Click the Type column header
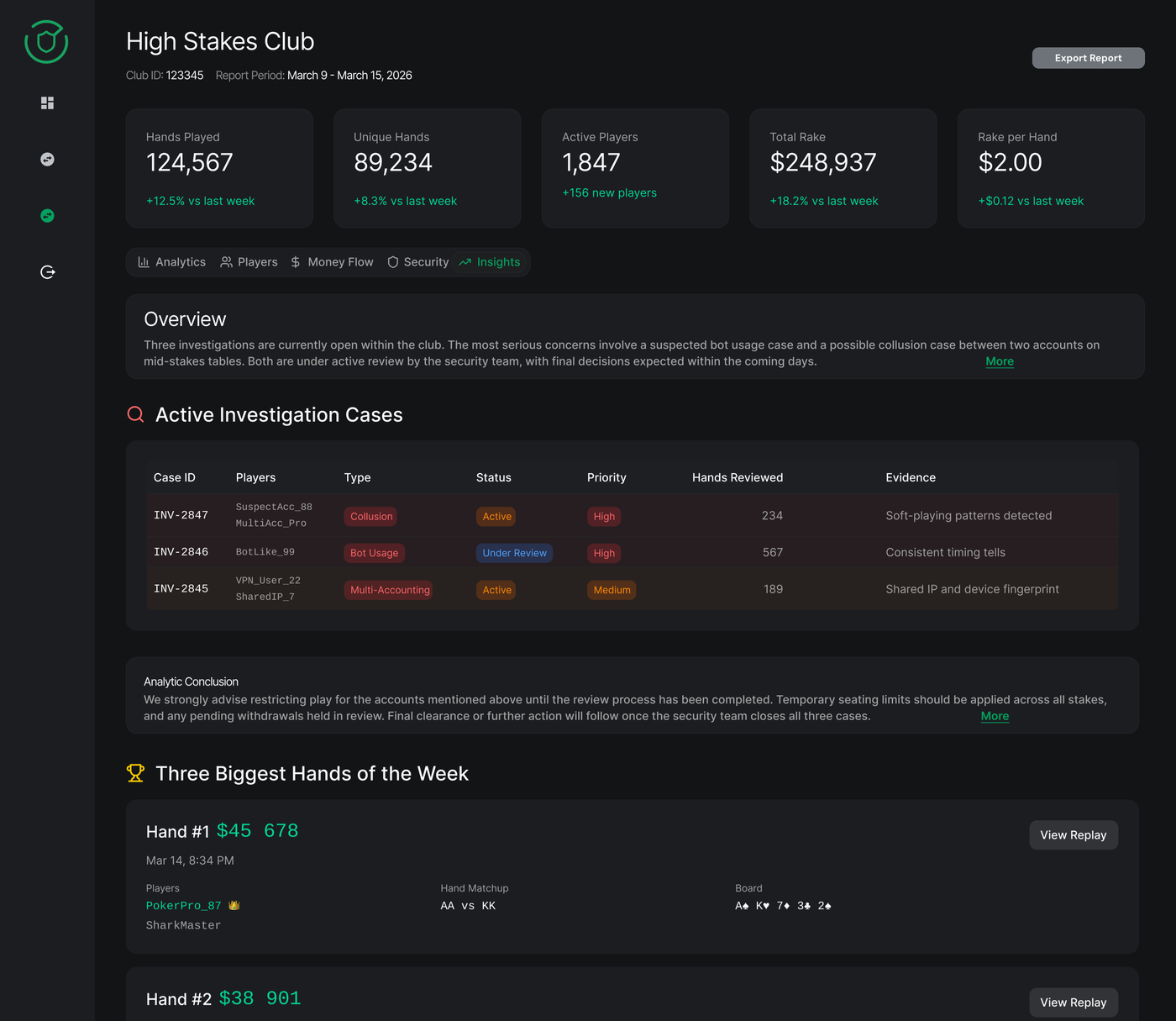The image size is (1176, 1021). tap(358, 477)
